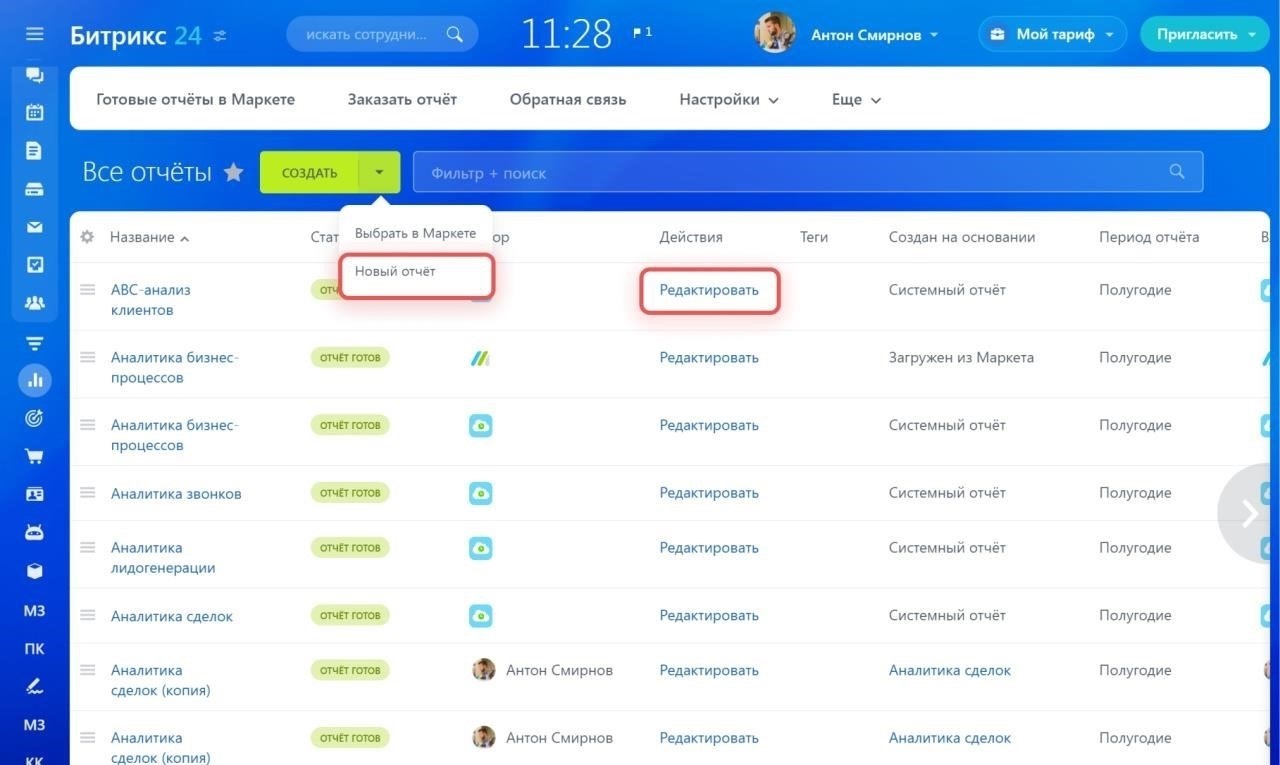The height and width of the screenshot is (765, 1280).
Task: Open the Documents icon in sidebar
Action: click(35, 151)
